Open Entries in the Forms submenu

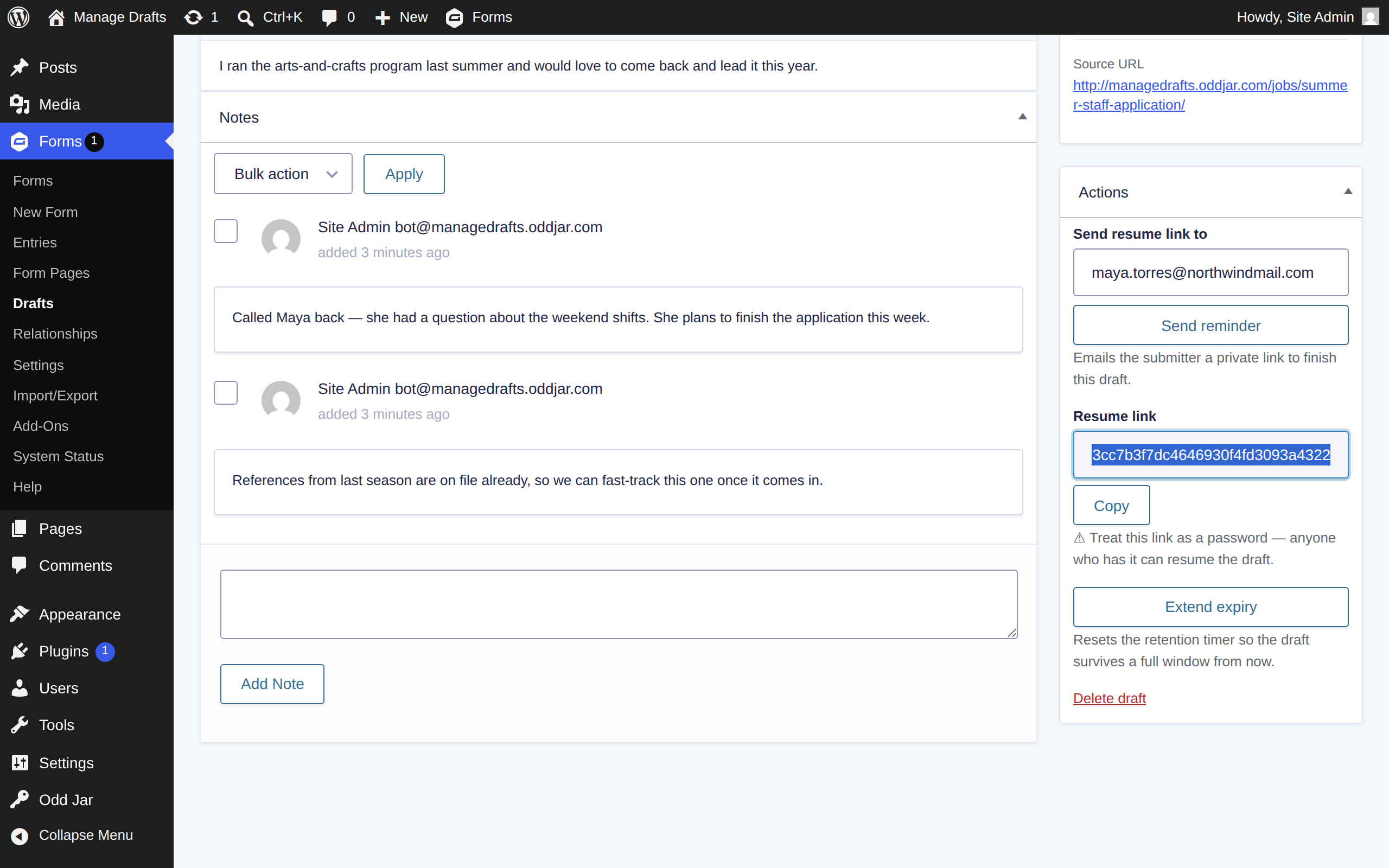[35, 242]
